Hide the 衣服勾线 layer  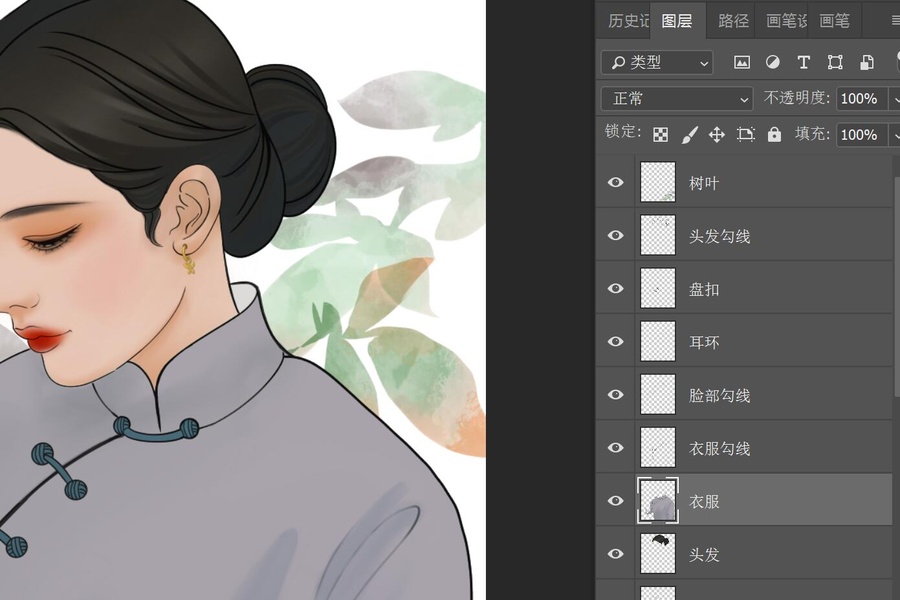coord(615,447)
